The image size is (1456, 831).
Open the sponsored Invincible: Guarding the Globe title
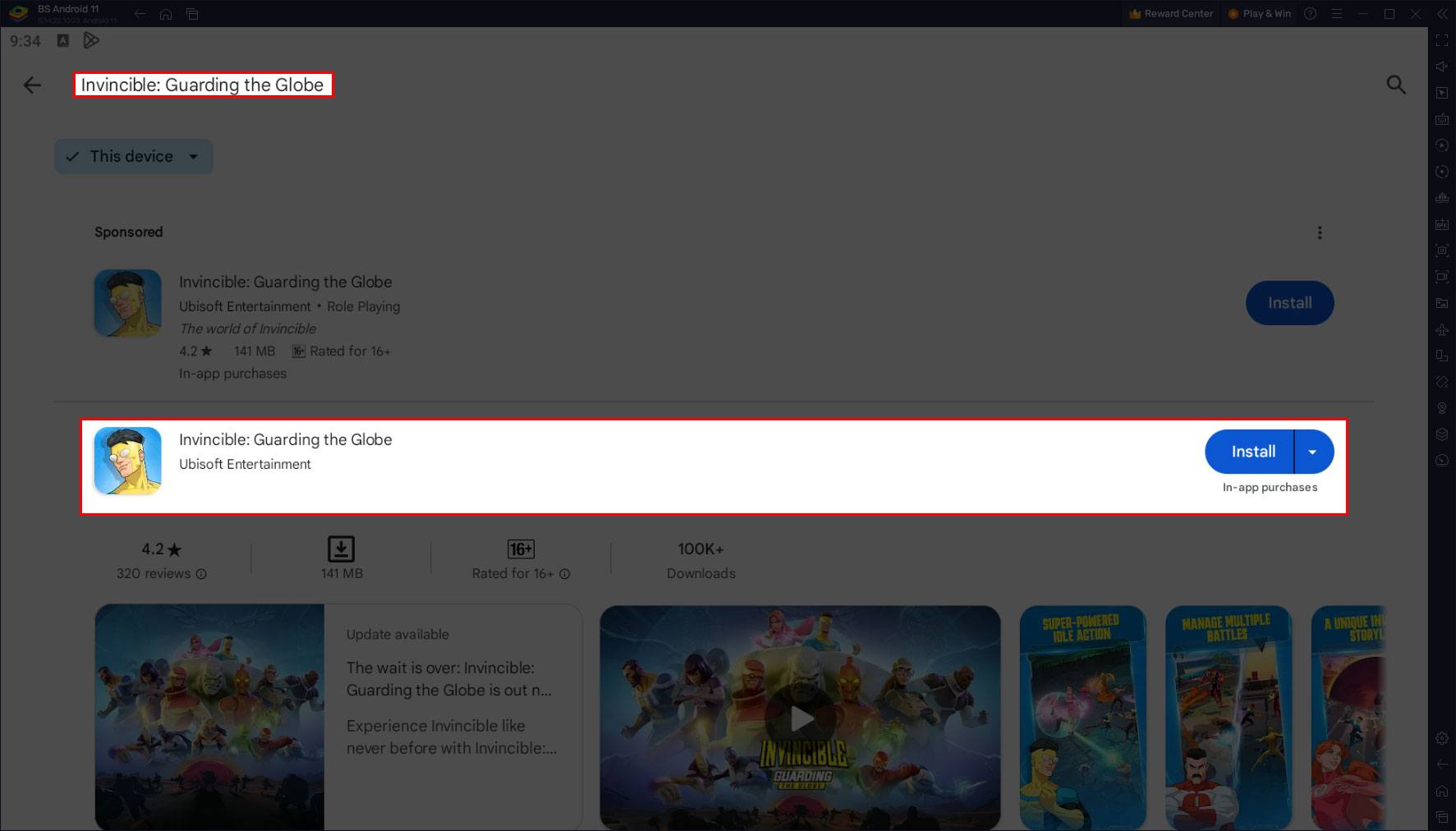pos(286,282)
